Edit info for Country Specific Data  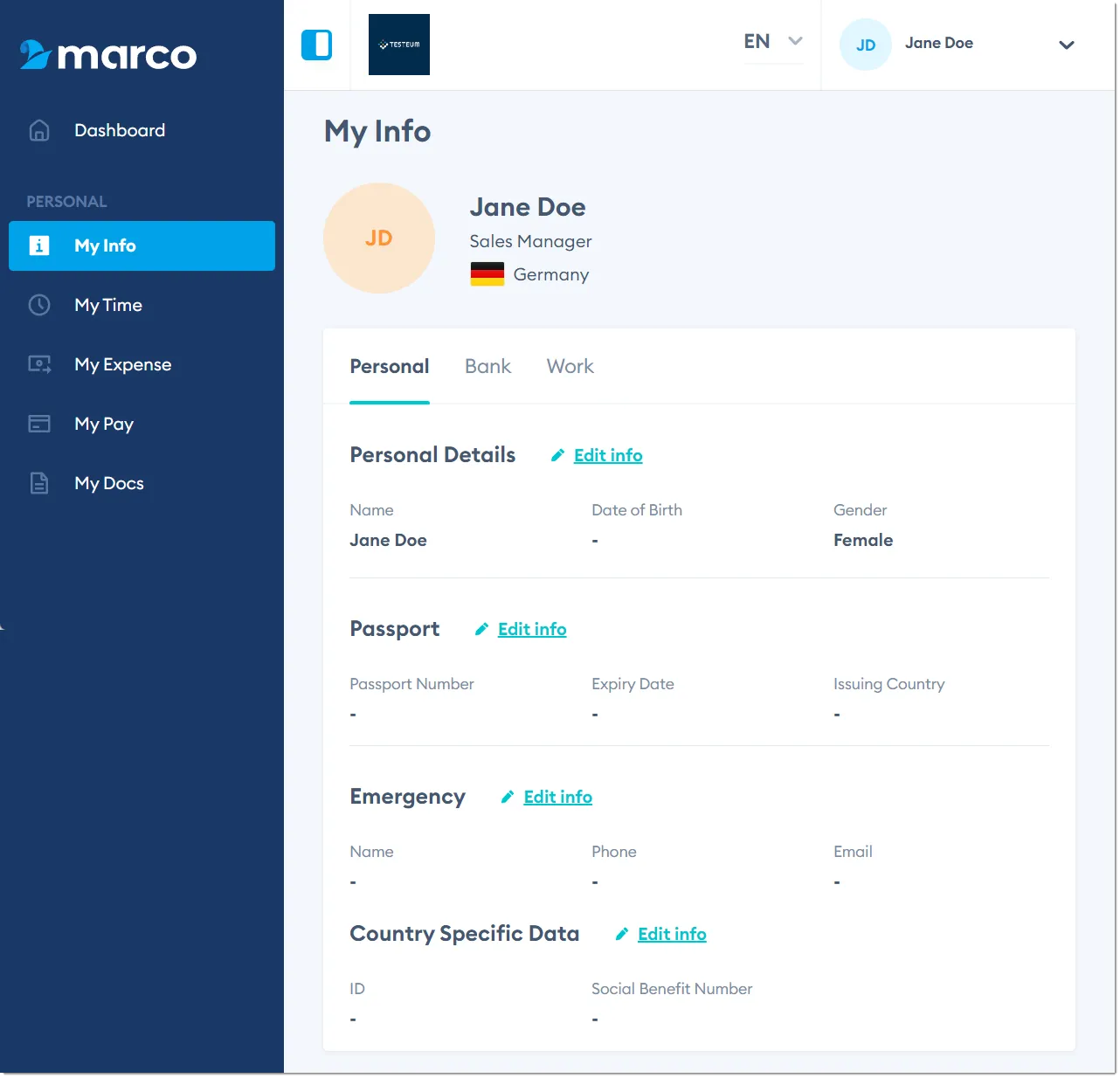pyautogui.click(x=673, y=934)
